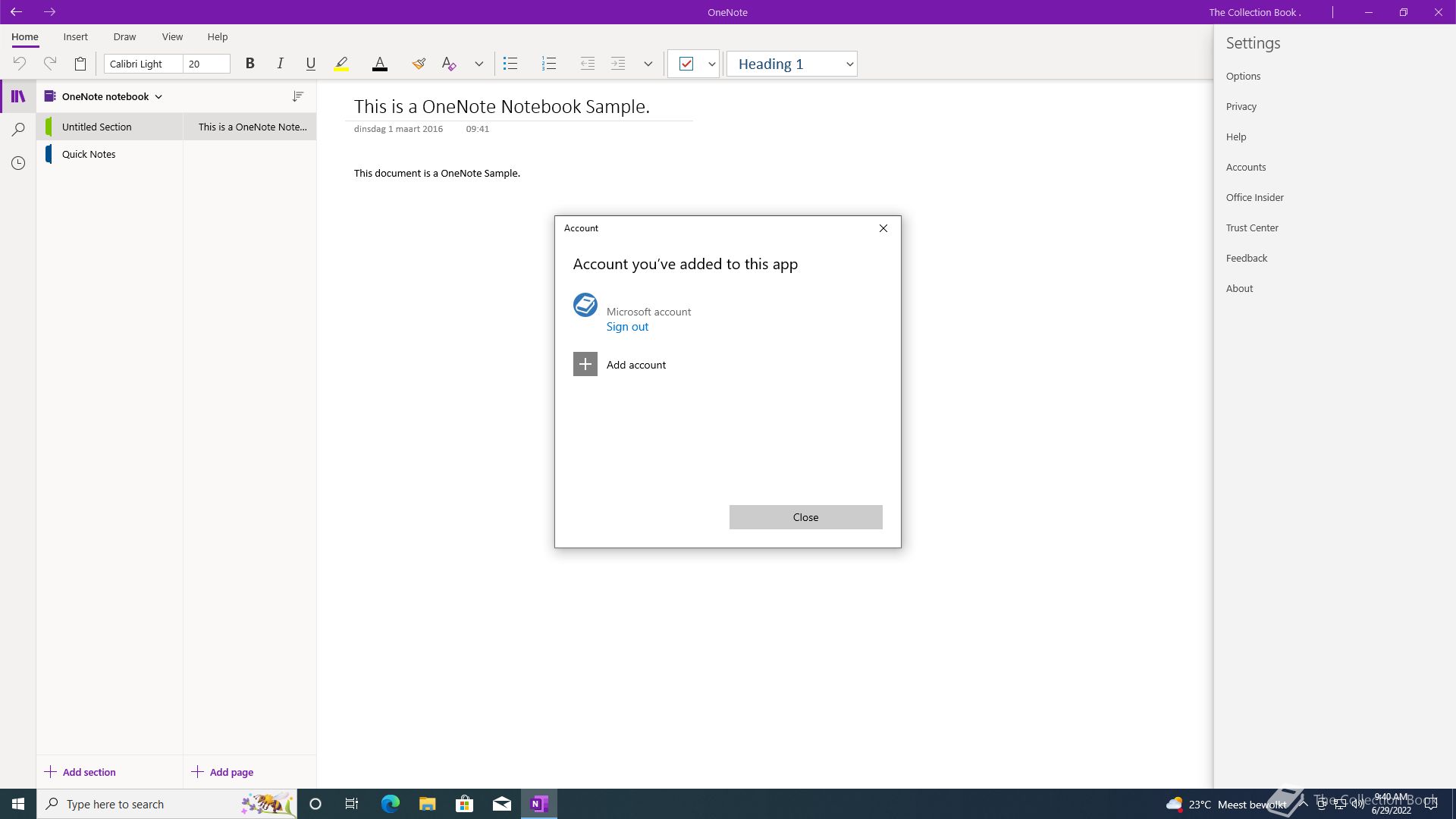Select the Untitled Section
This screenshot has width=1456, height=819.
pos(110,127)
